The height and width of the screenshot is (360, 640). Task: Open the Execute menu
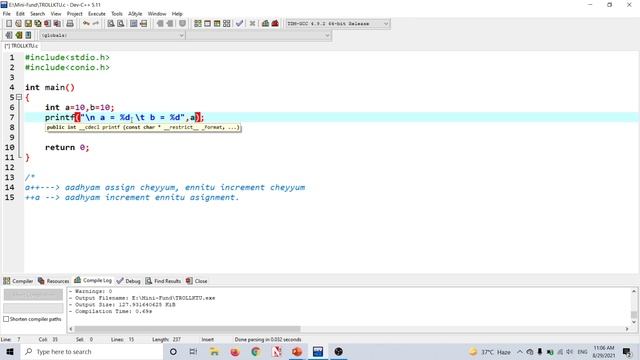97,13
